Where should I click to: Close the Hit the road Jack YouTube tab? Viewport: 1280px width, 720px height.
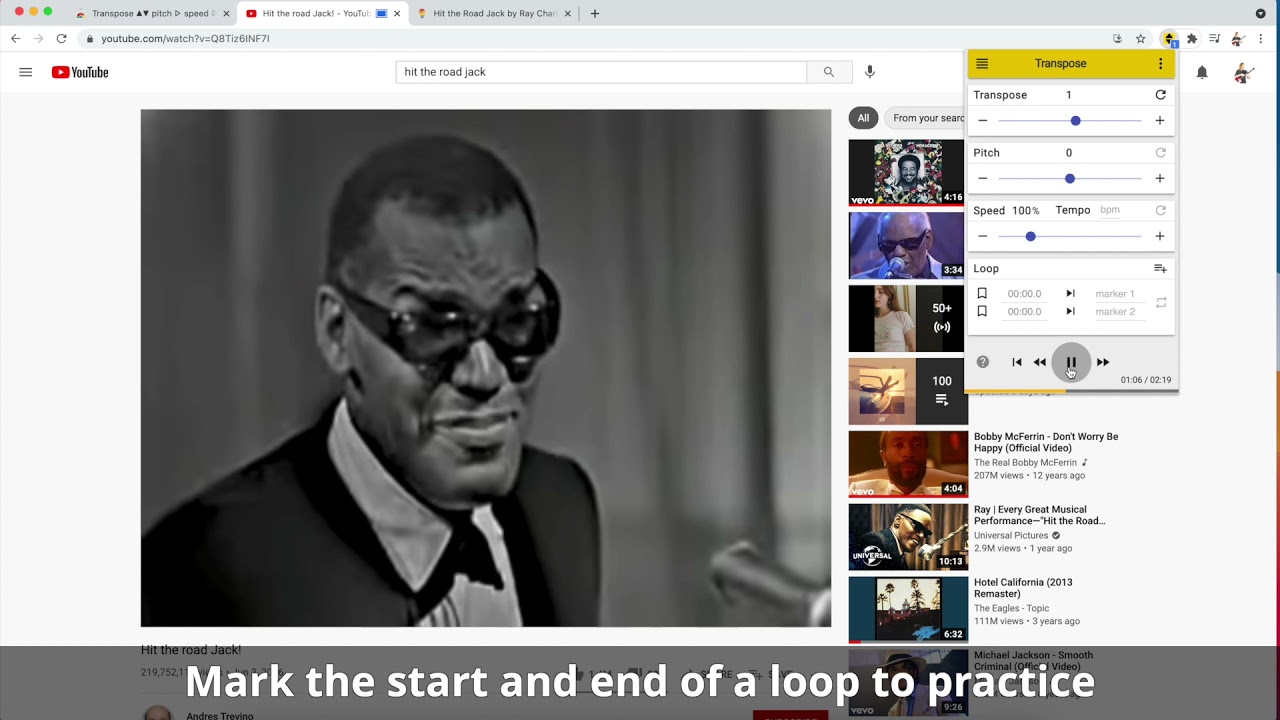(x=397, y=14)
